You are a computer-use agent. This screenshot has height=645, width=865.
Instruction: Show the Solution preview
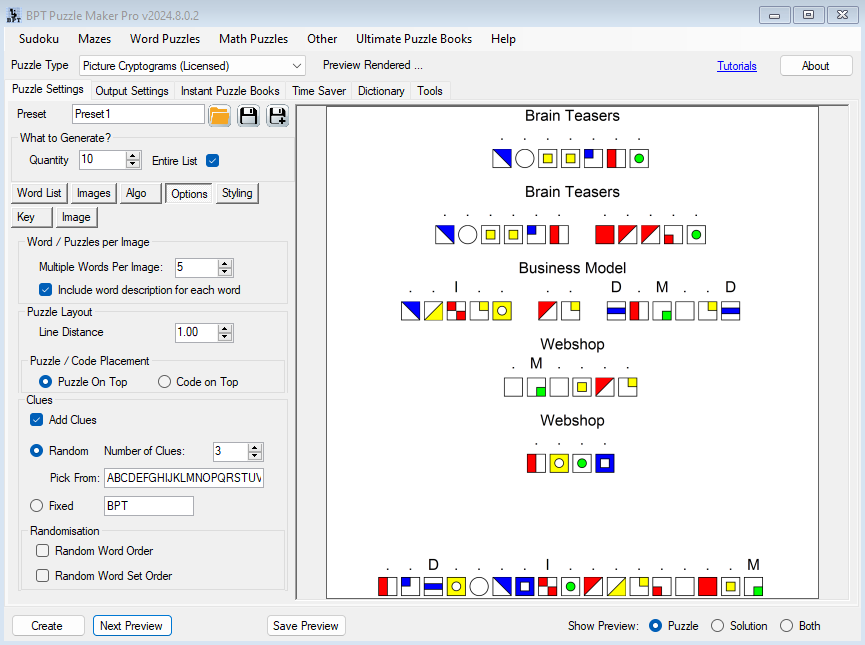pos(717,626)
